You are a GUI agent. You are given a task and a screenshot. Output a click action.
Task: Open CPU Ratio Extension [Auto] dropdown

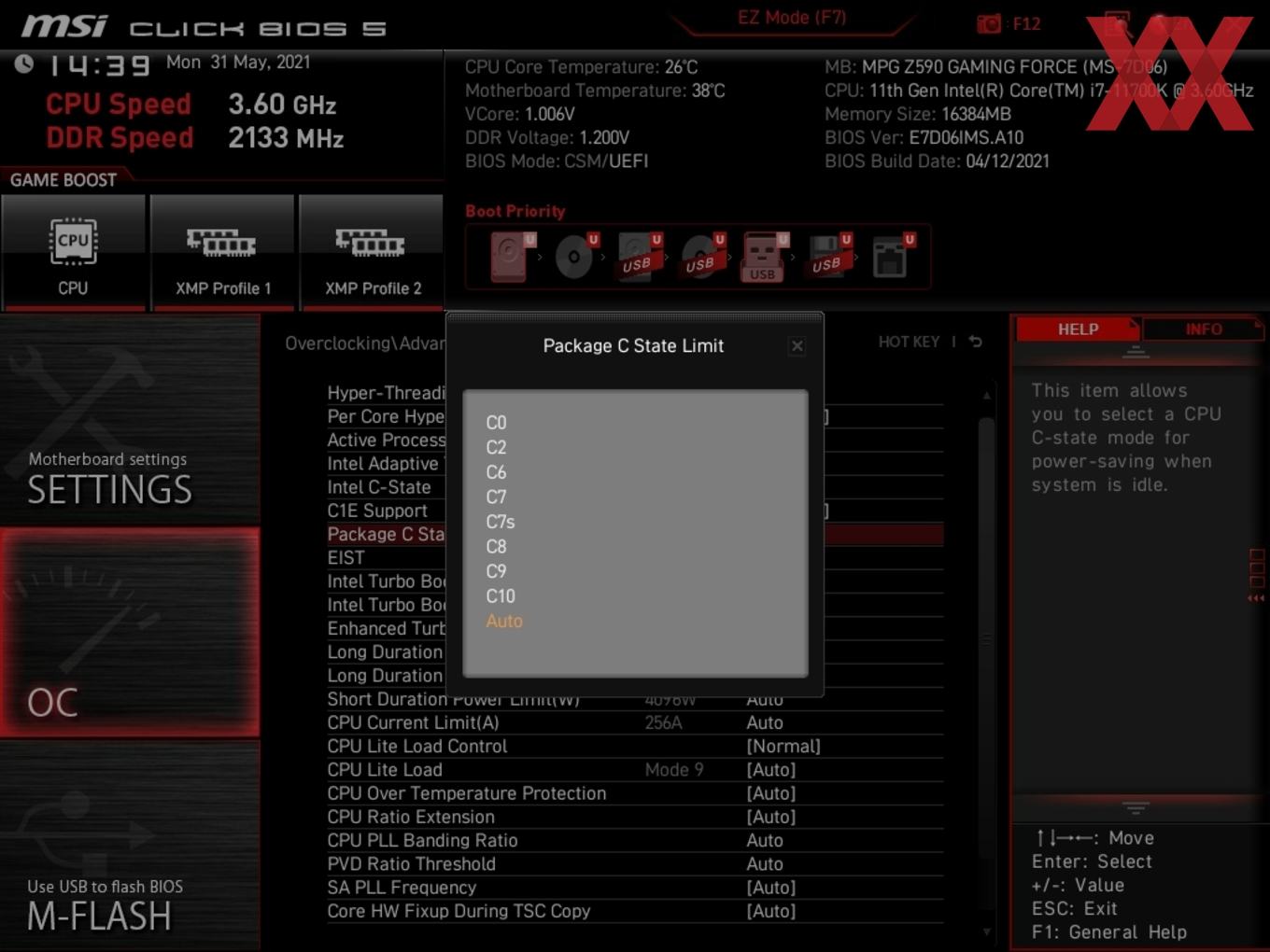(x=771, y=817)
